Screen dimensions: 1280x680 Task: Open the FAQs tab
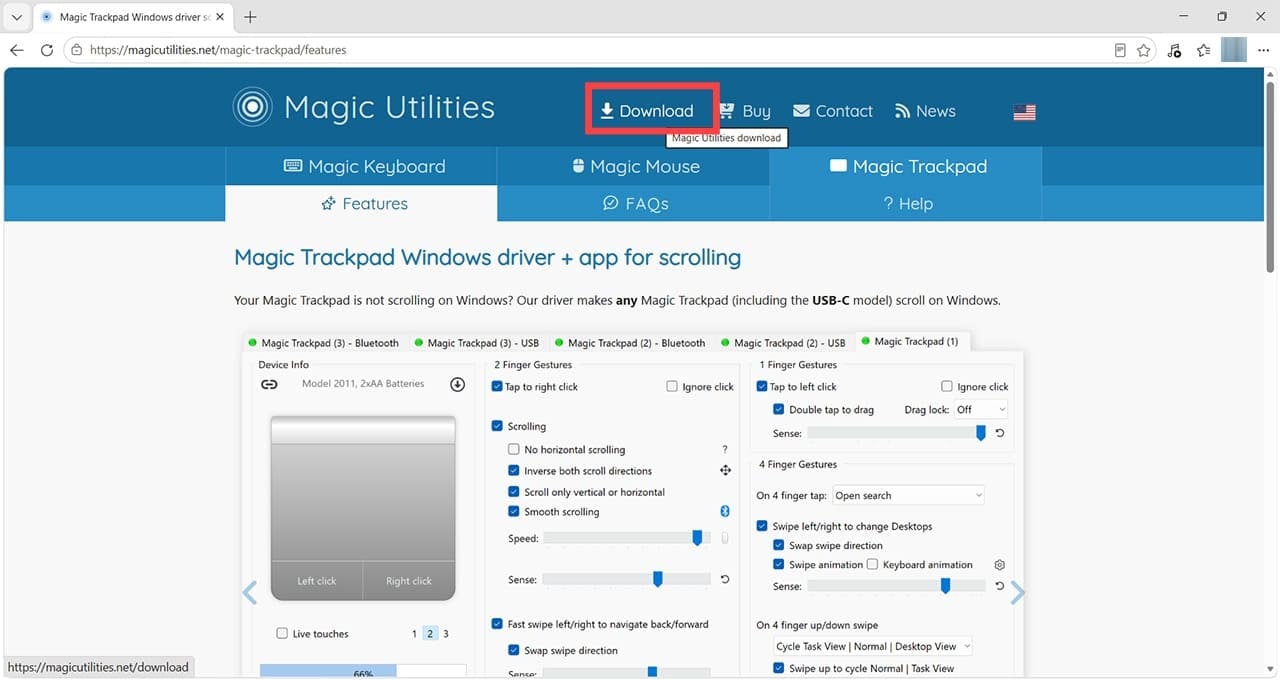635,203
